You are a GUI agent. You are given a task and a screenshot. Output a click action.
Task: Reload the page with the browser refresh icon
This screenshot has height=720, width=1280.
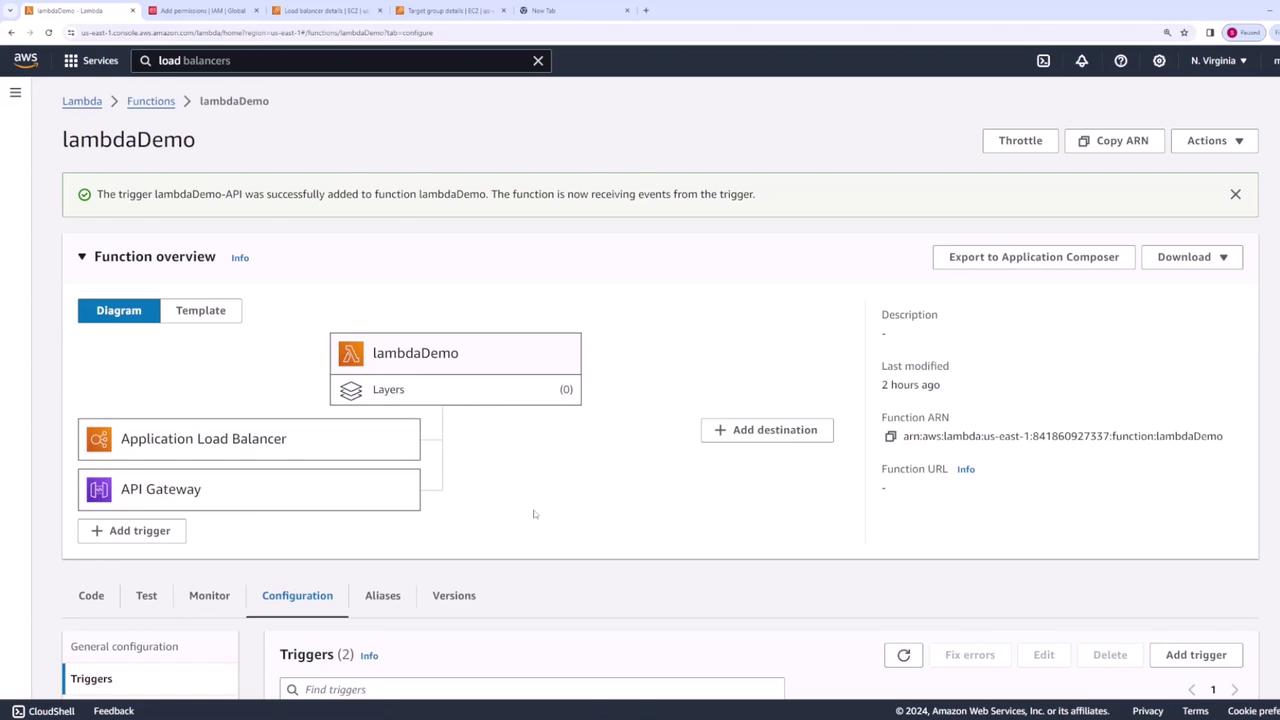pyautogui.click(x=48, y=33)
